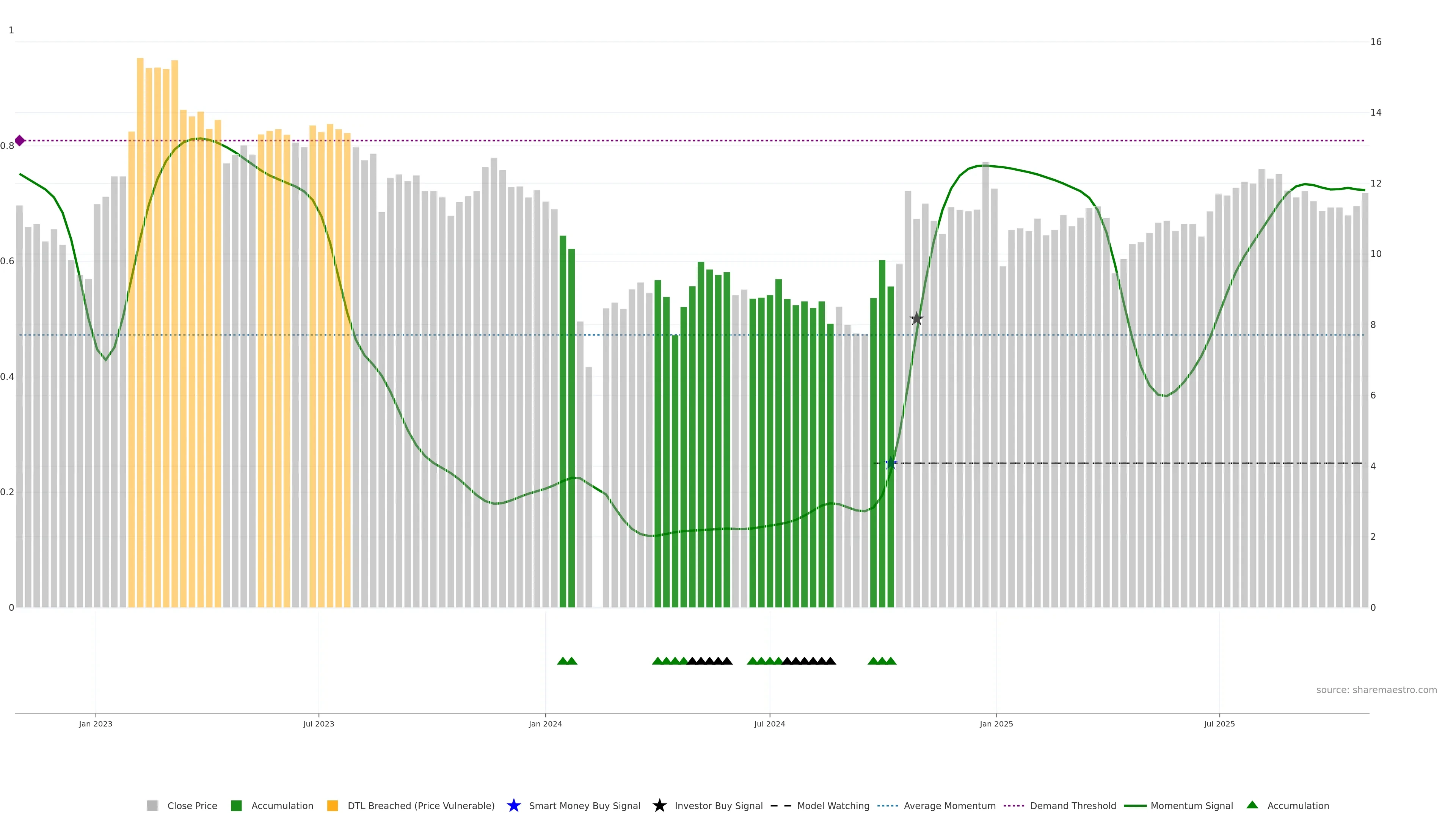Click the gray Close Price legend swatch
The height and width of the screenshot is (819, 1456).
point(152,805)
